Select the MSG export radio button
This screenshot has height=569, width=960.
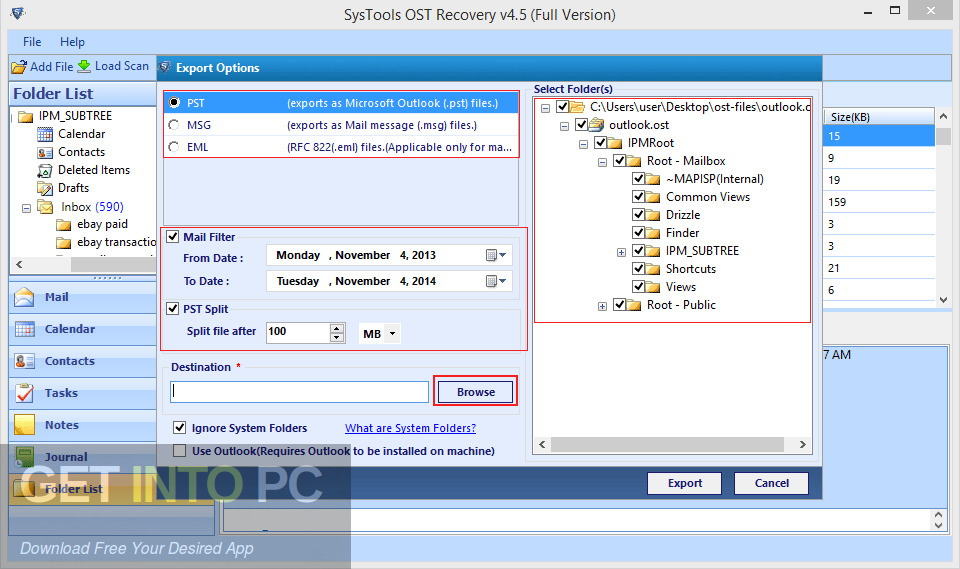click(174, 125)
